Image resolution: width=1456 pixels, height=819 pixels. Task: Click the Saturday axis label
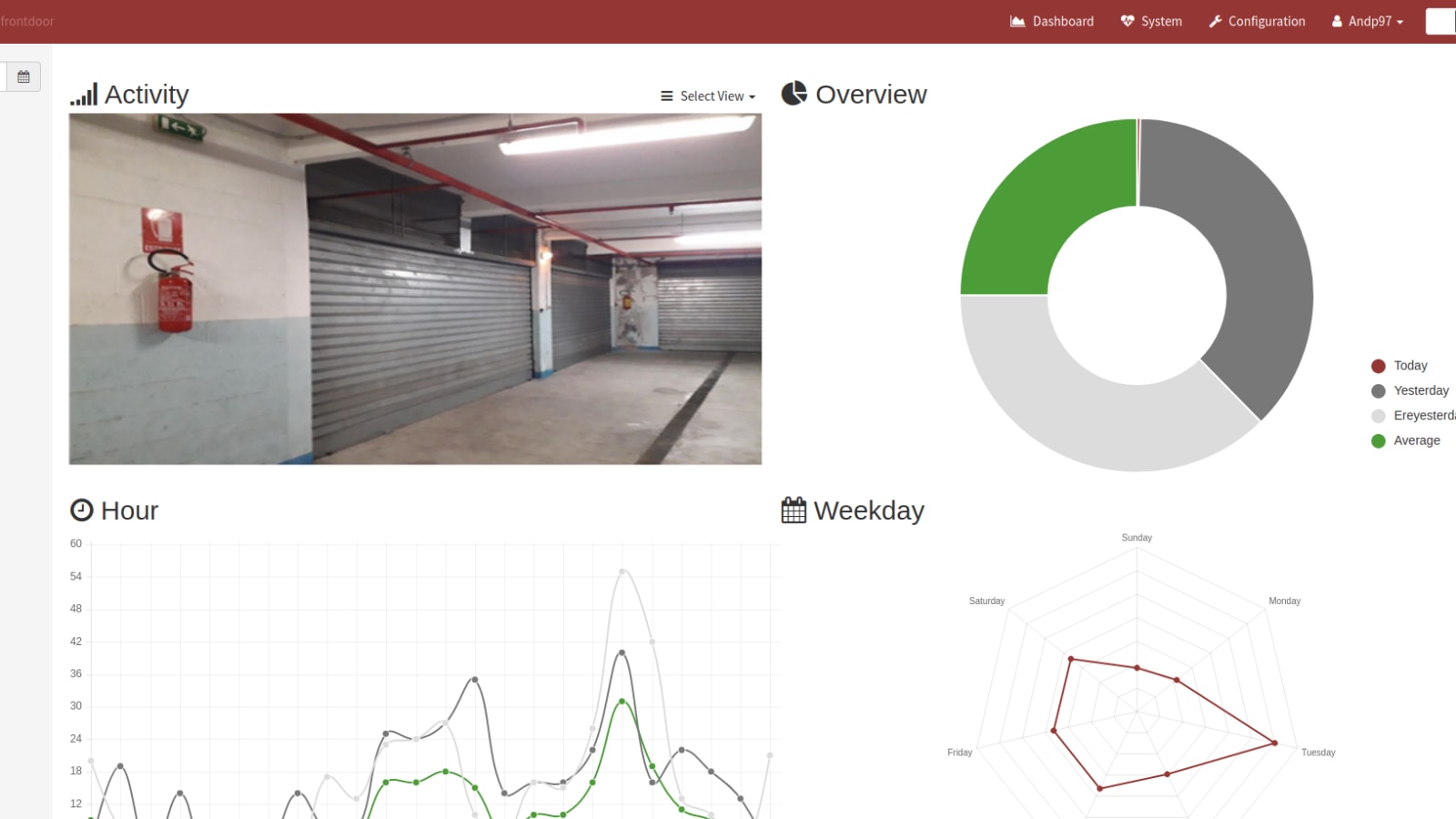pos(986,602)
